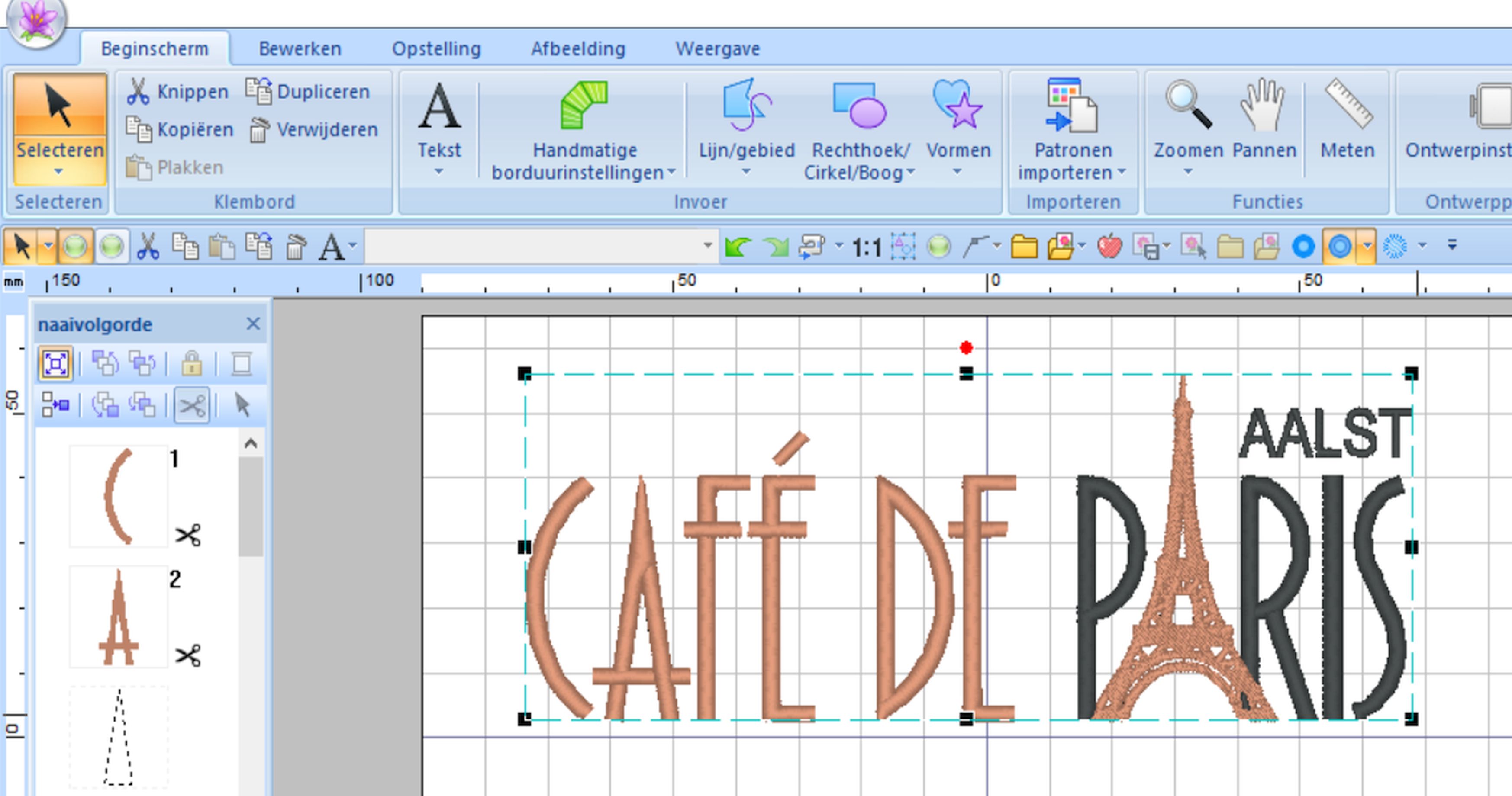Click the quick toolbar black arrow select tool
The image size is (1512, 796).
[x=22, y=246]
